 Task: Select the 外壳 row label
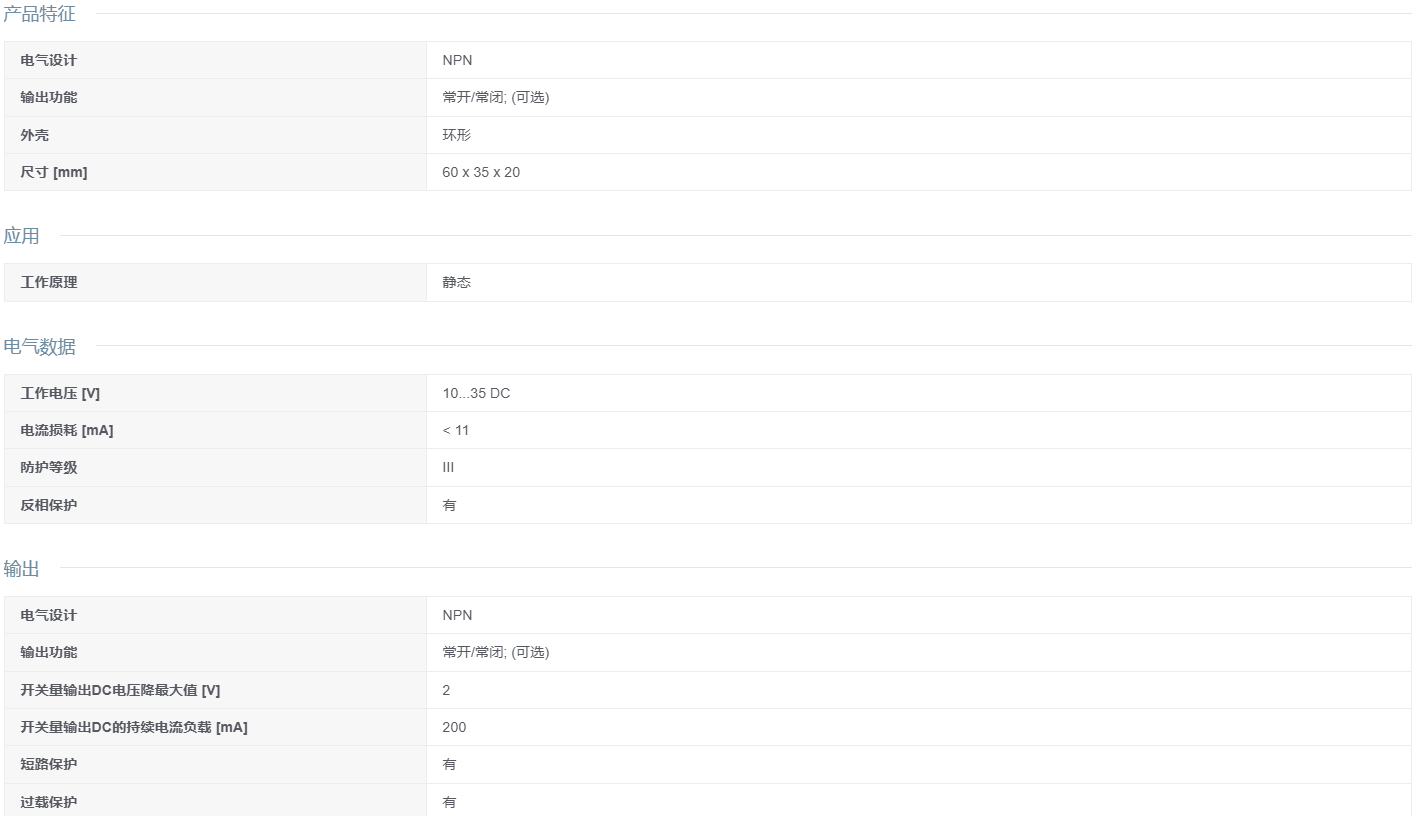[x=34, y=135]
